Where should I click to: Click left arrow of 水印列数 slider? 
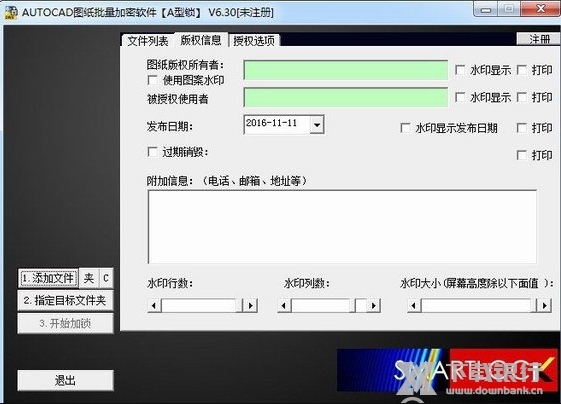[x=284, y=306]
